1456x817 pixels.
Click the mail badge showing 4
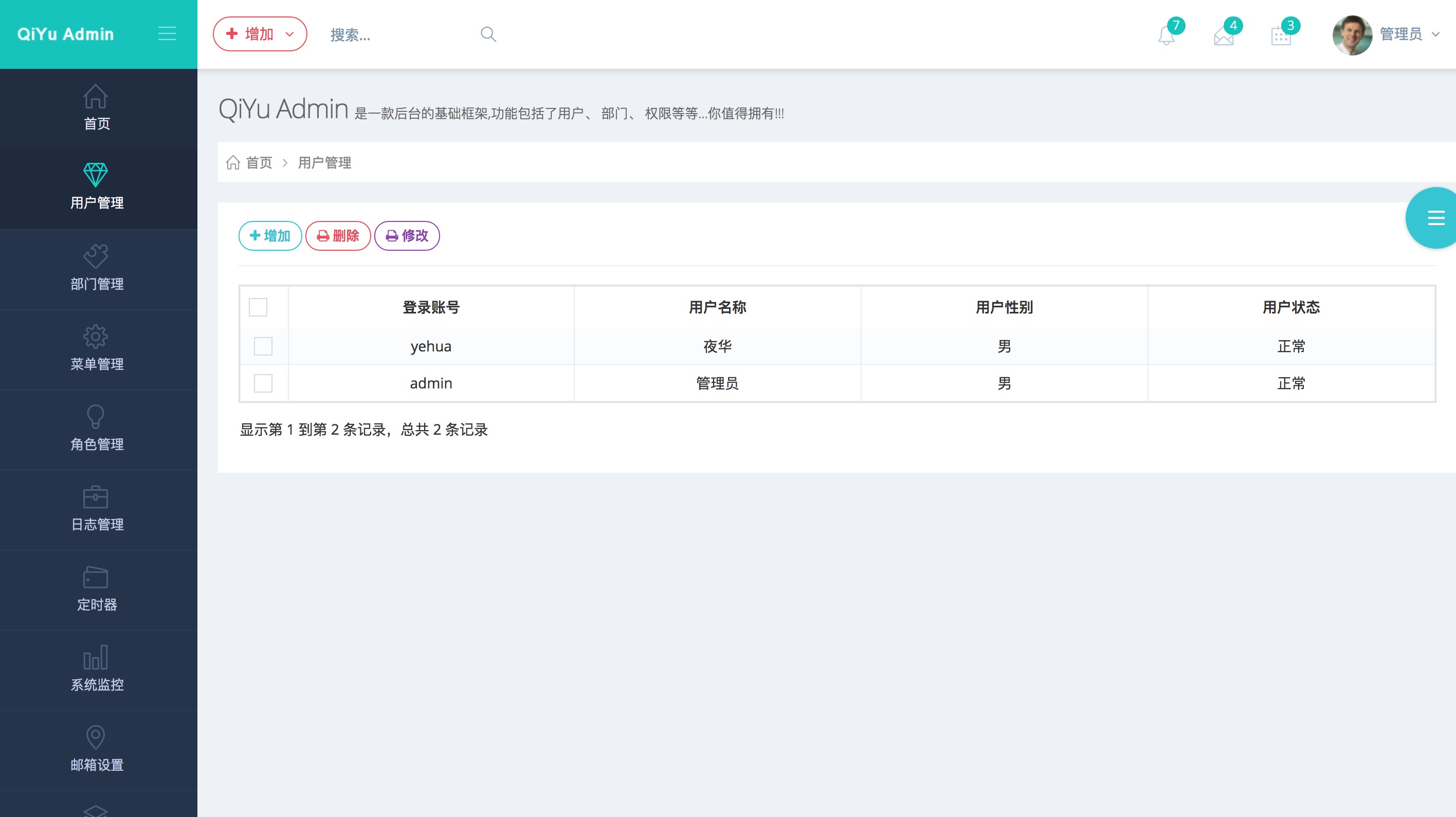pyautogui.click(x=1233, y=25)
